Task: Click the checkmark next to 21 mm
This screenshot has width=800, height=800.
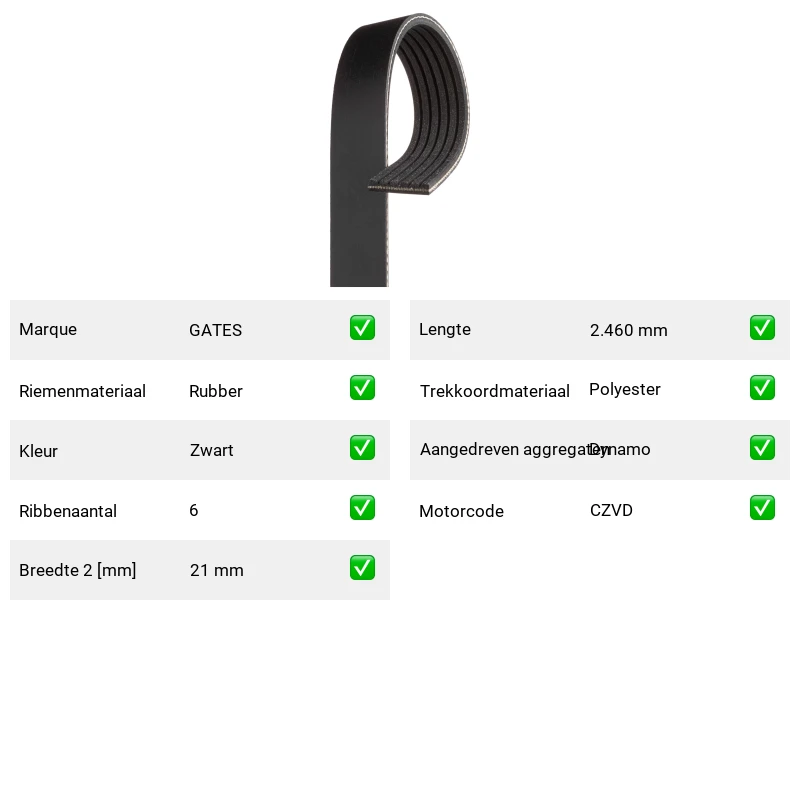Action: click(362, 568)
